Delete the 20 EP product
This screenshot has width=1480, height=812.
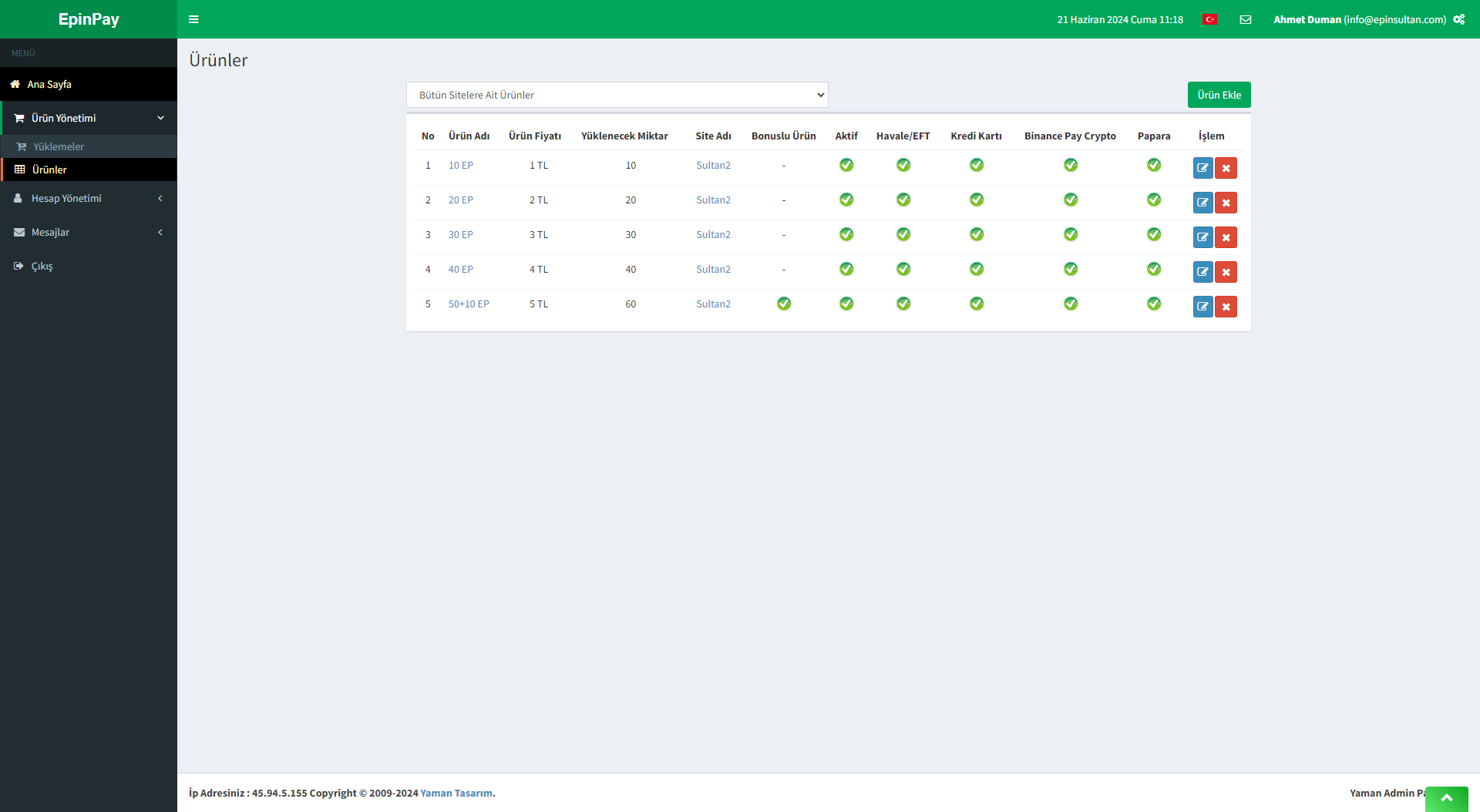click(x=1226, y=203)
